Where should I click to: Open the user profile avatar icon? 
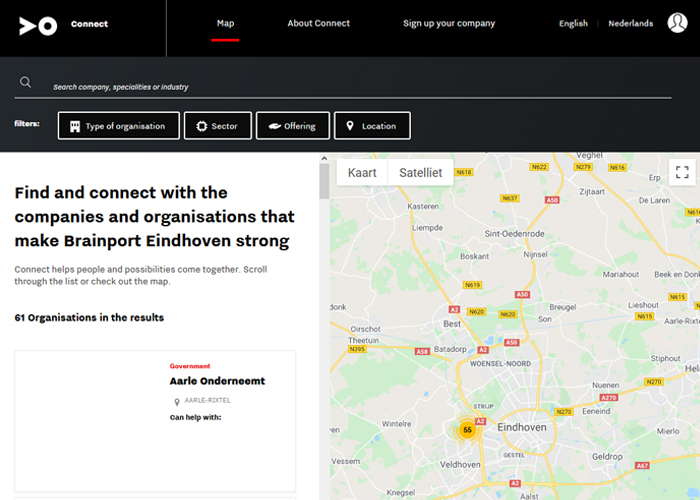point(677,23)
